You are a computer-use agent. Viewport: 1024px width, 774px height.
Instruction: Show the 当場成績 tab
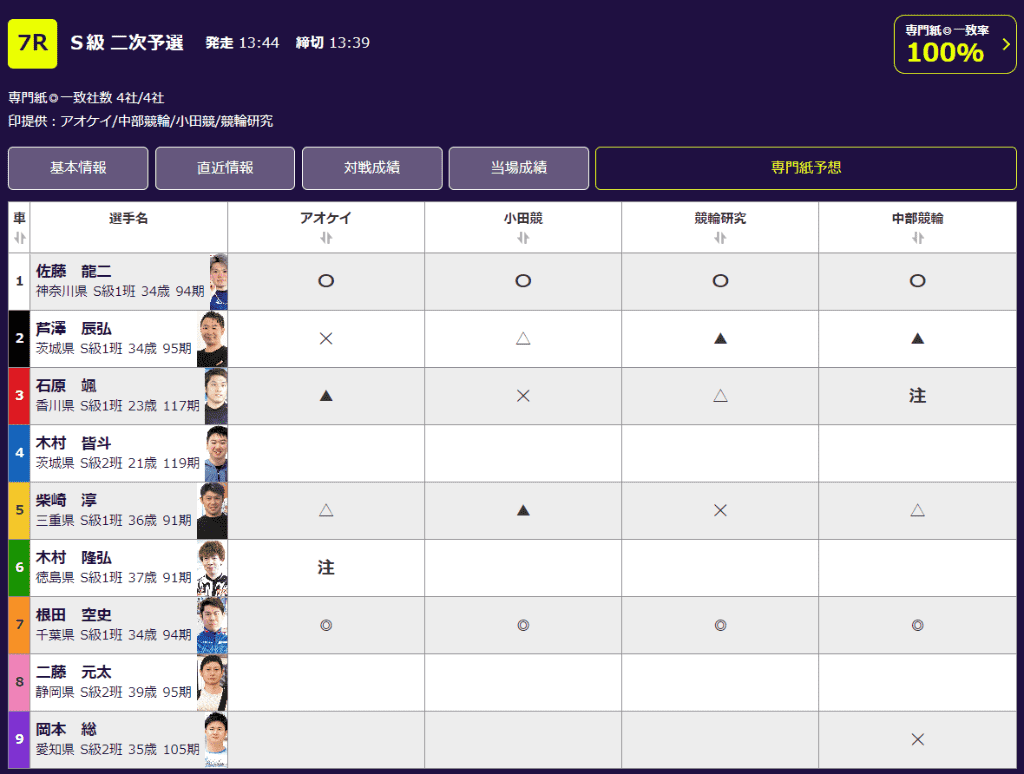(x=519, y=168)
